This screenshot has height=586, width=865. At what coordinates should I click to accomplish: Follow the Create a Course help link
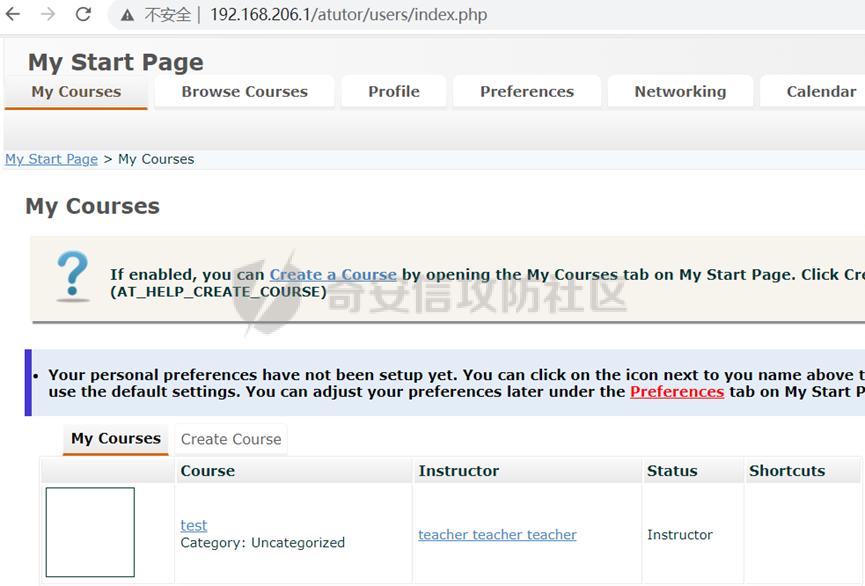pos(333,274)
